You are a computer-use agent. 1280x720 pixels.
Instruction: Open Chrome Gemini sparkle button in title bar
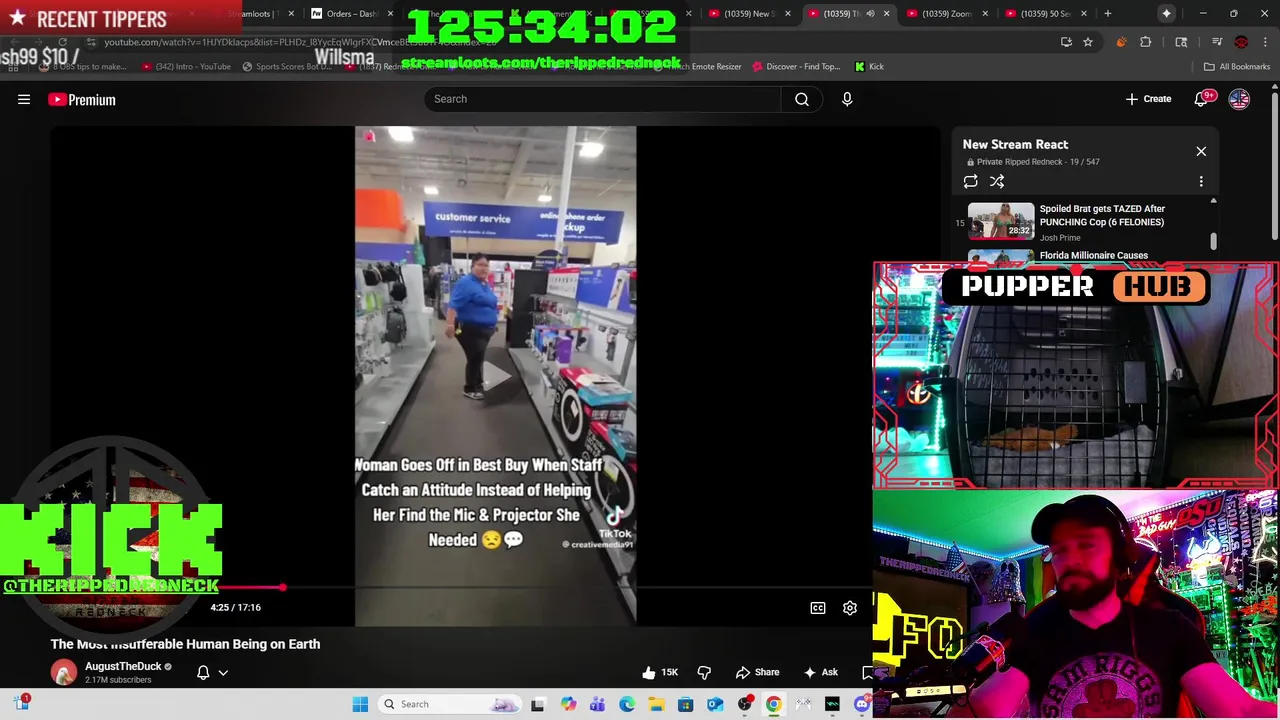click(1166, 14)
